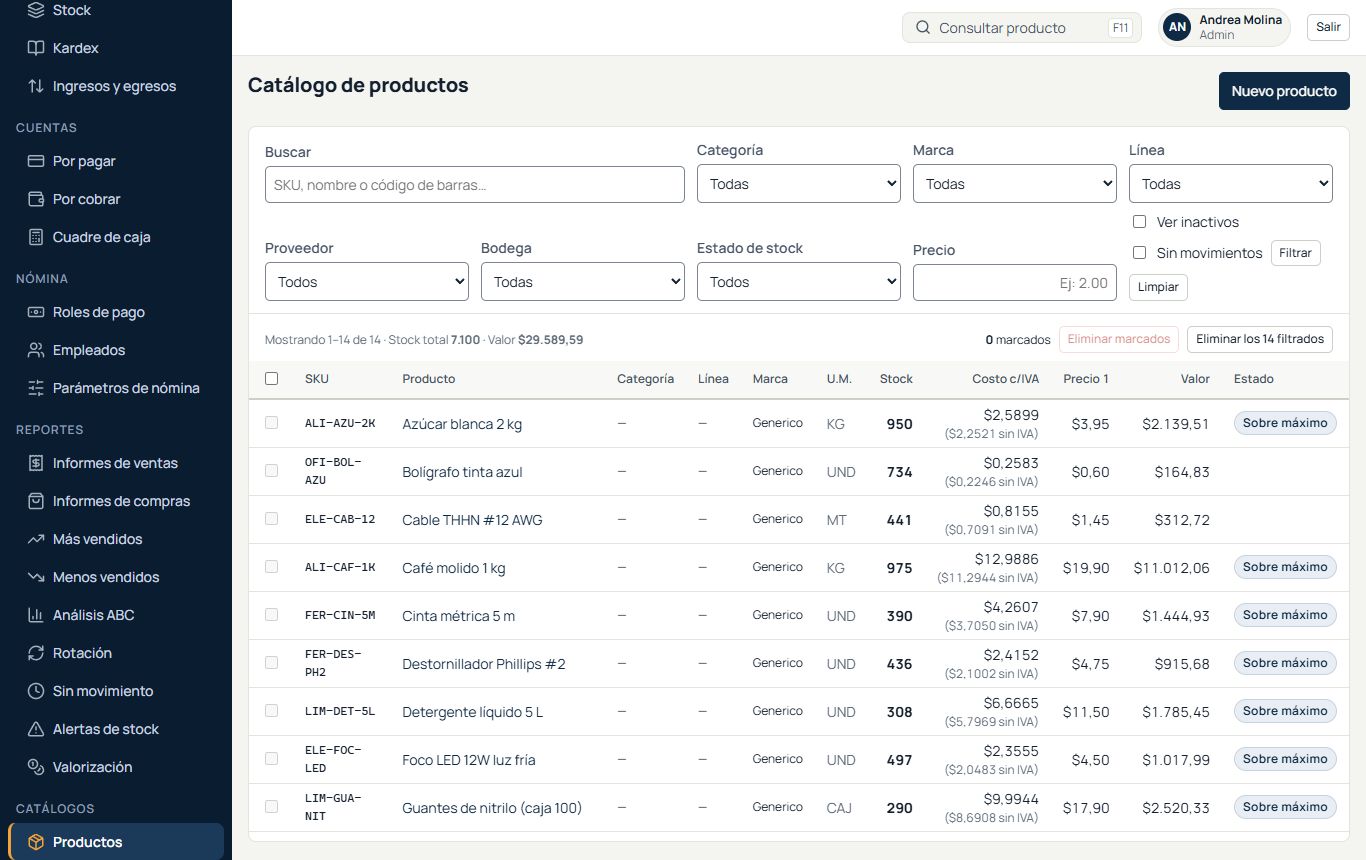This screenshot has height=860, width=1366.
Task: Click the Ingresos y egresos arrows icon
Action: click(x=36, y=86)
